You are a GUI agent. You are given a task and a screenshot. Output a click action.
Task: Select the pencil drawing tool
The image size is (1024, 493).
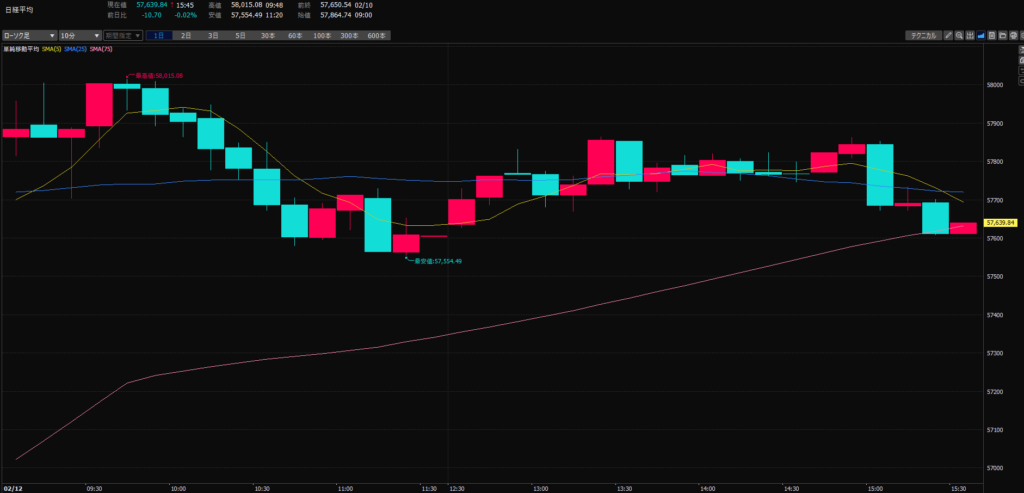tap(948, 35)
